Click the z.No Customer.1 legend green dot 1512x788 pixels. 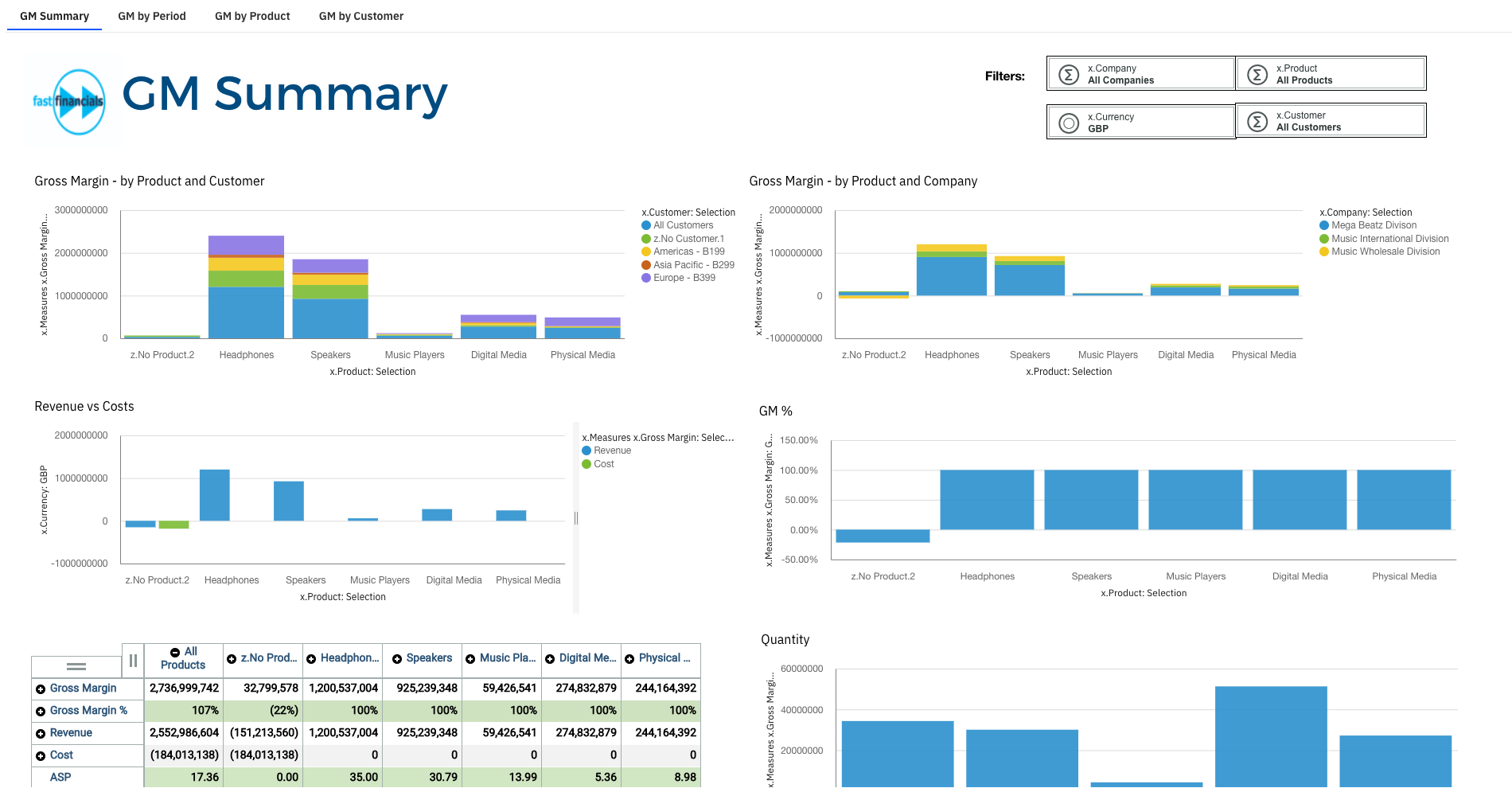646,239
